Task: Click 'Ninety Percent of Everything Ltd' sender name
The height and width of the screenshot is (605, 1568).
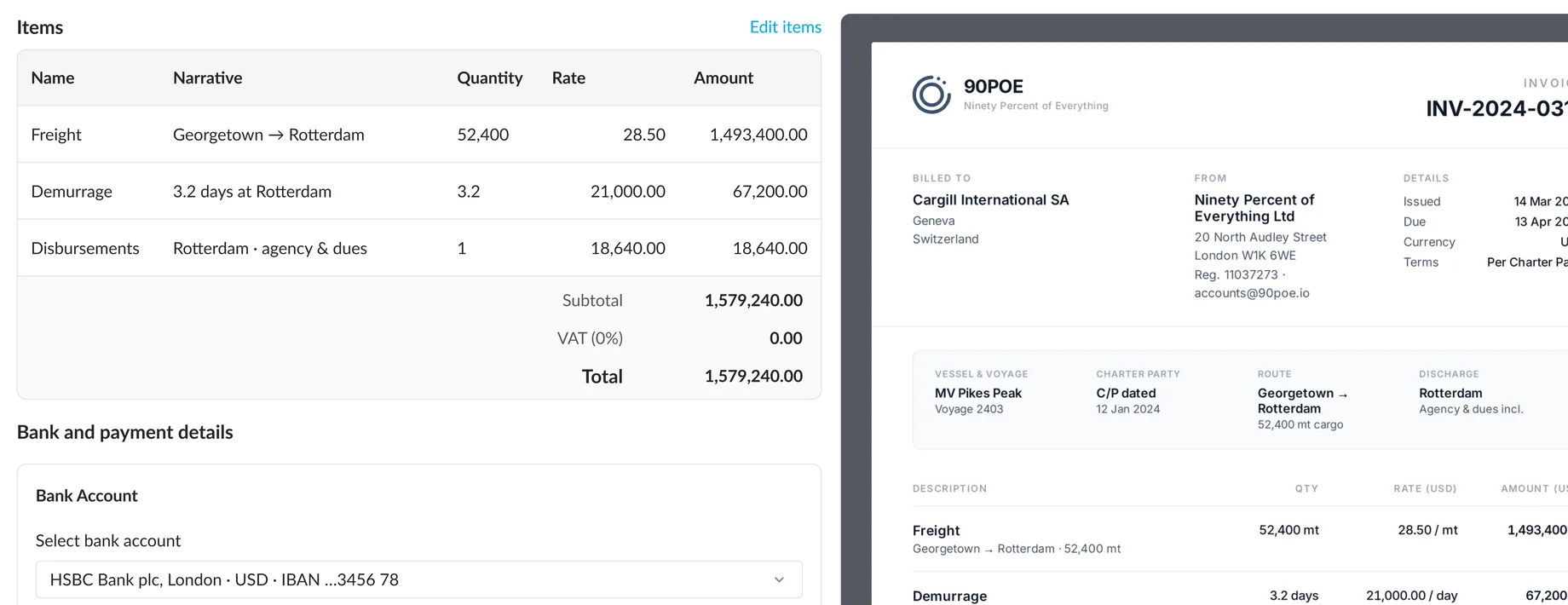Action: (x=1254, y=208)
